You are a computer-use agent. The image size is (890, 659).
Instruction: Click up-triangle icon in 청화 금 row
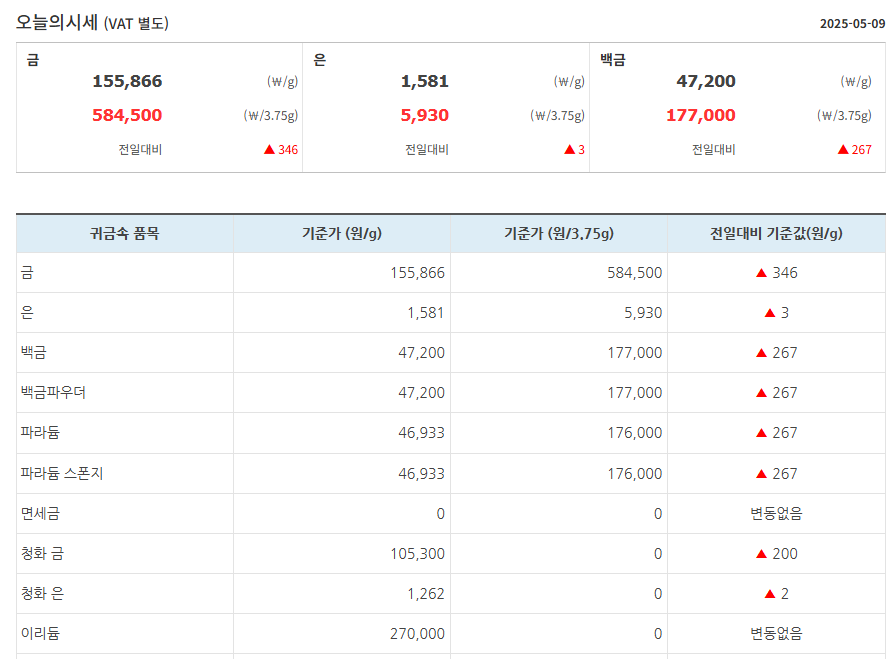[x=762, y=554]
